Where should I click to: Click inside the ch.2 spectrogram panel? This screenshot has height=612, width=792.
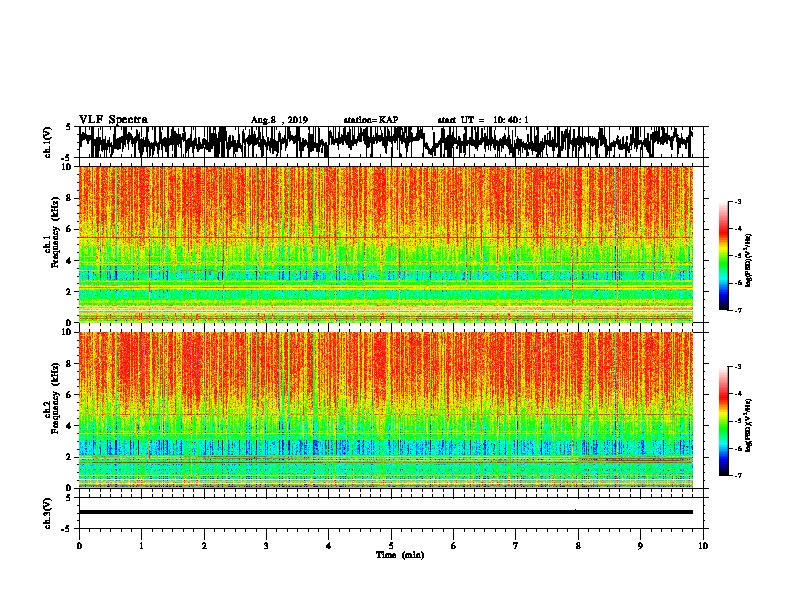[385, 410]
